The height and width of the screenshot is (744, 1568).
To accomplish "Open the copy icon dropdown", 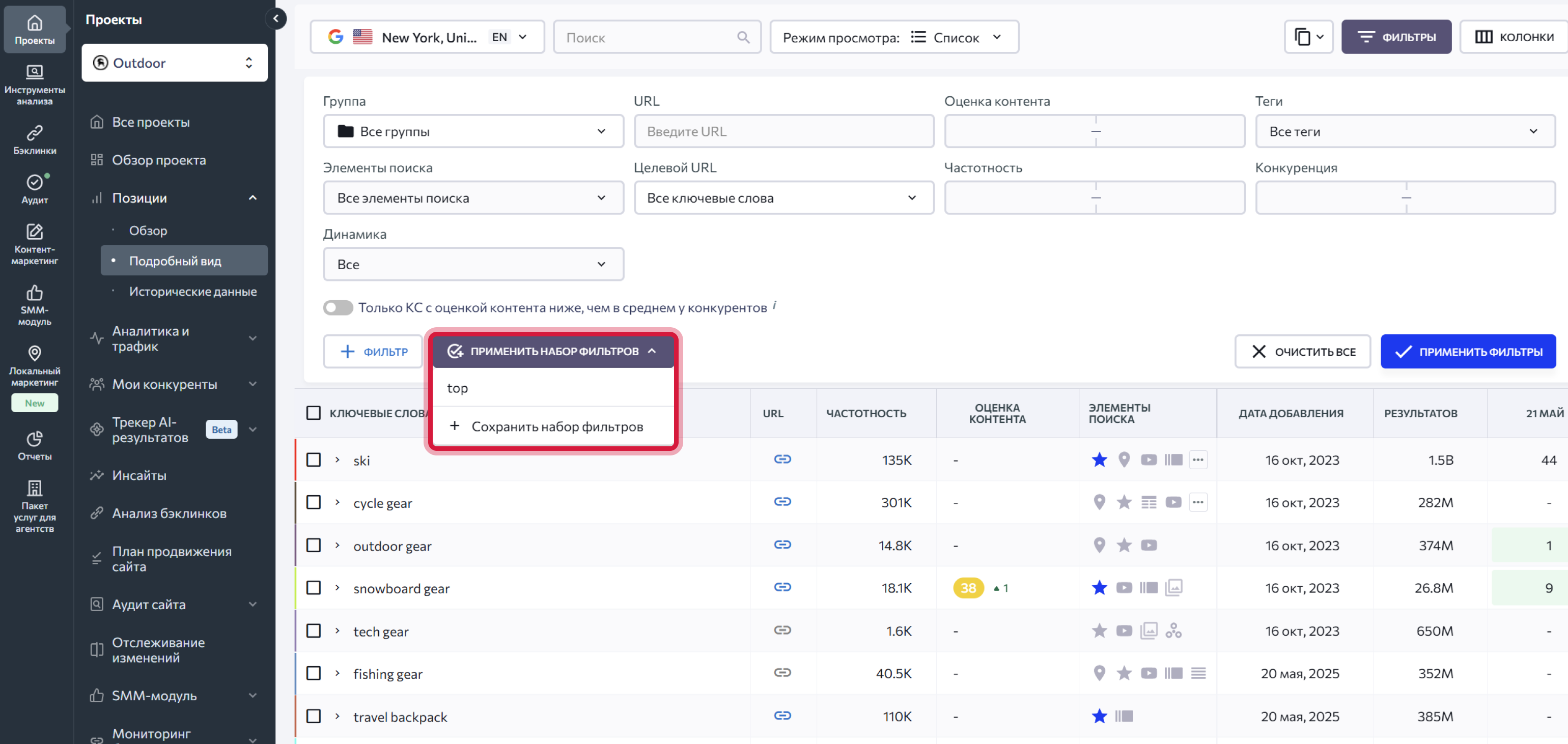I will click(1309, 37).
